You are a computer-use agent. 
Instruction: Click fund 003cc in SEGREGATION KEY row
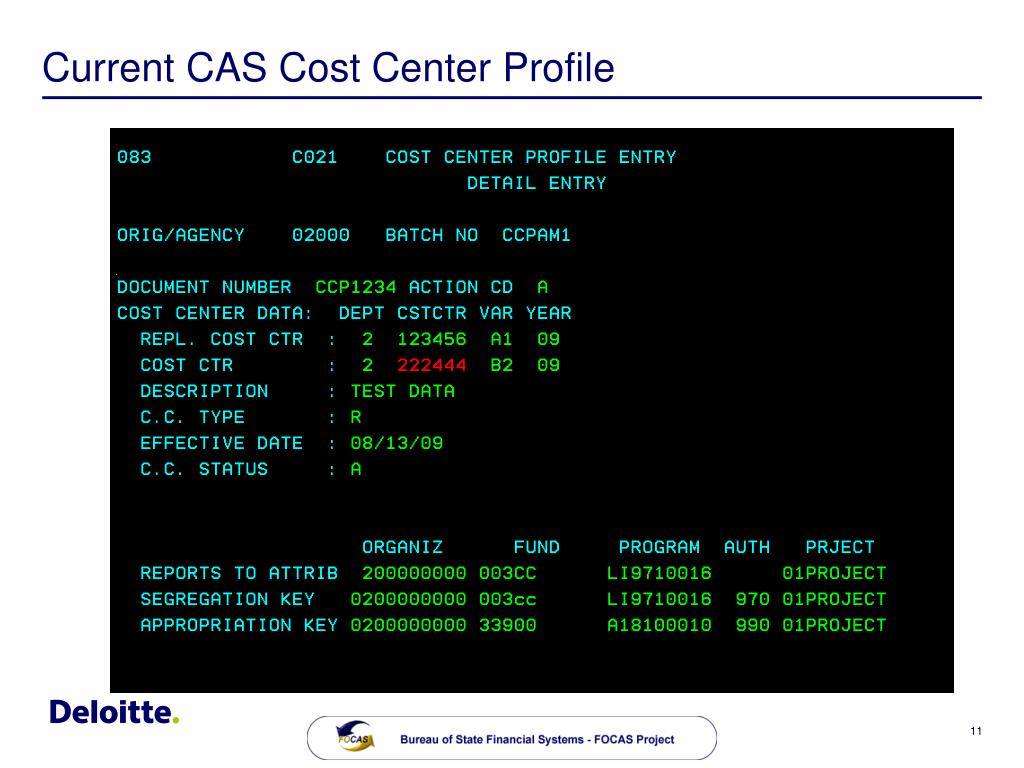click(x=507, y=600)
